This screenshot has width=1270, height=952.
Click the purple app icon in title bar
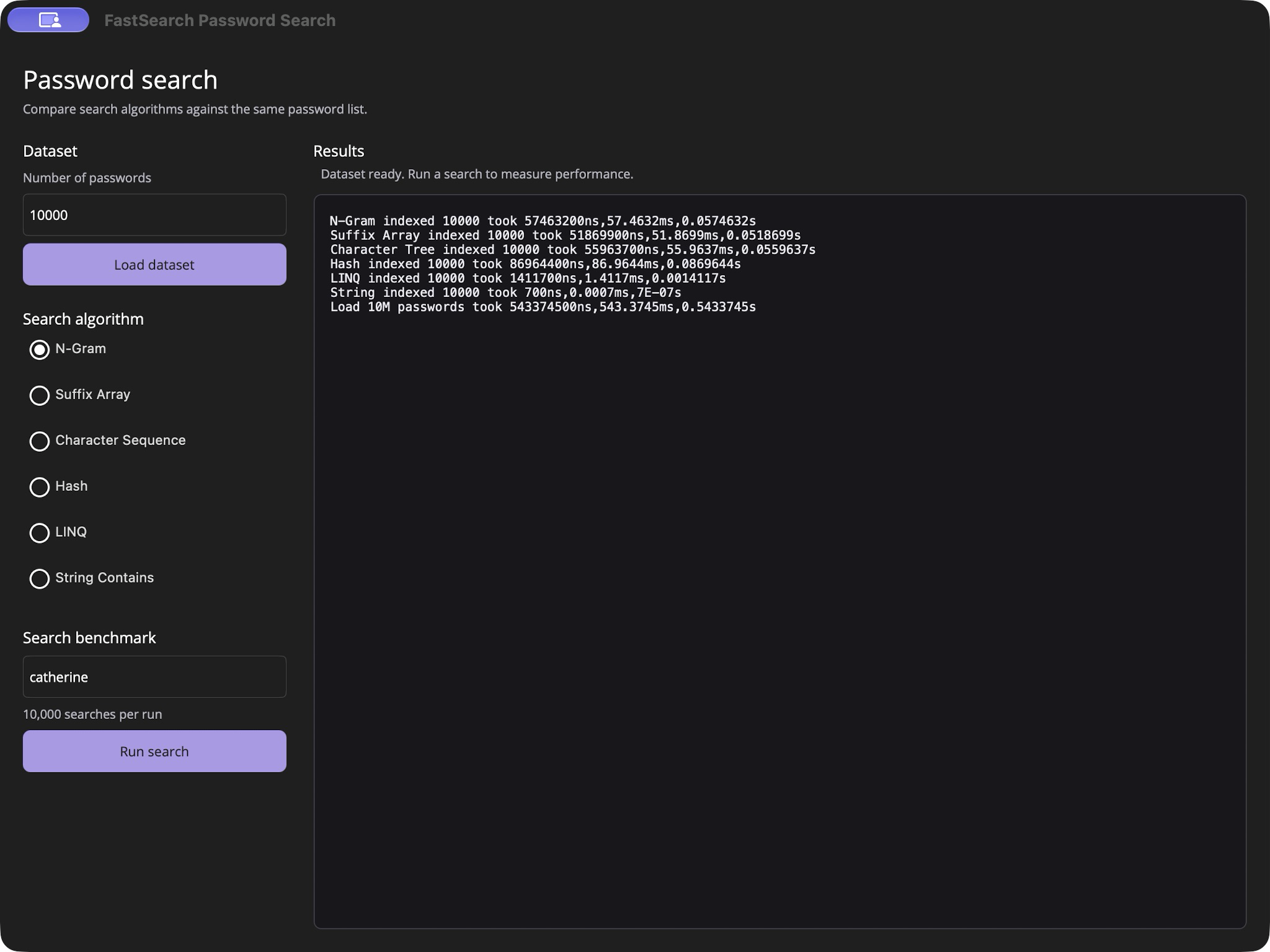point(48,20)
